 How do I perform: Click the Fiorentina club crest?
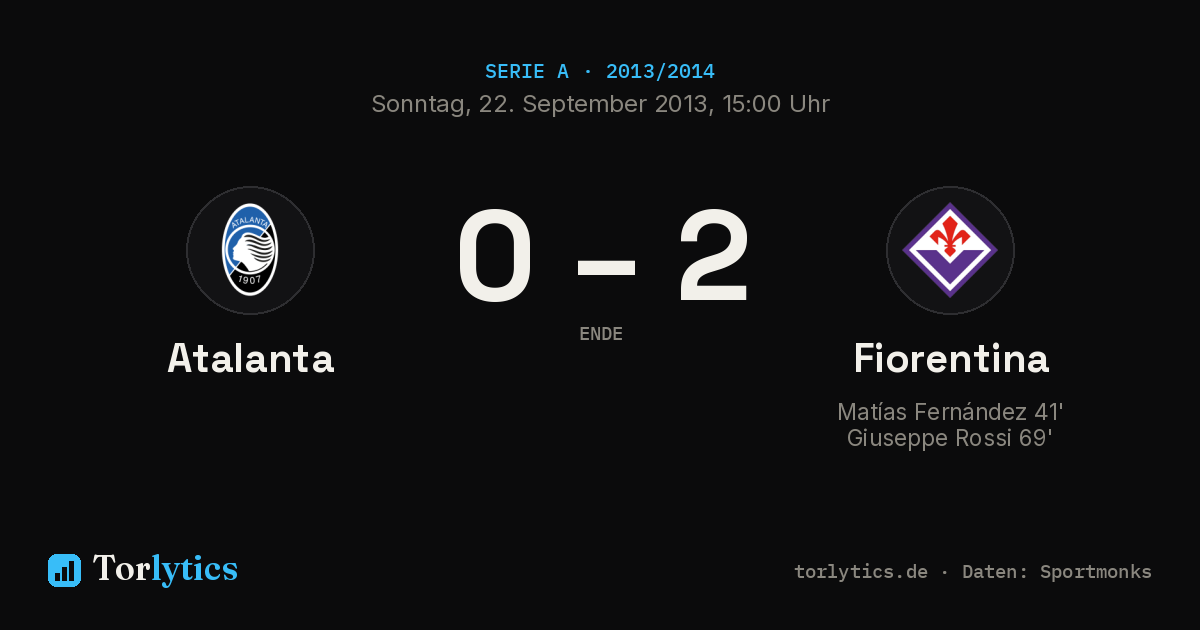[950, 250]
